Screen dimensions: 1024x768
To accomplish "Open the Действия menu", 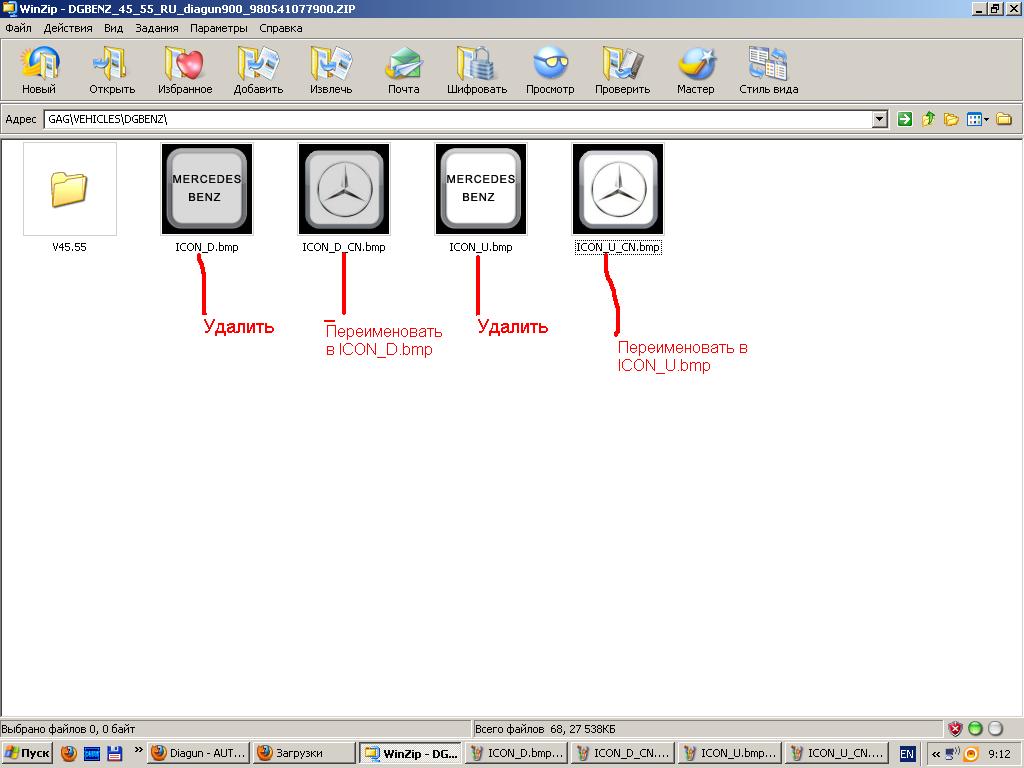I will point(68,28).
